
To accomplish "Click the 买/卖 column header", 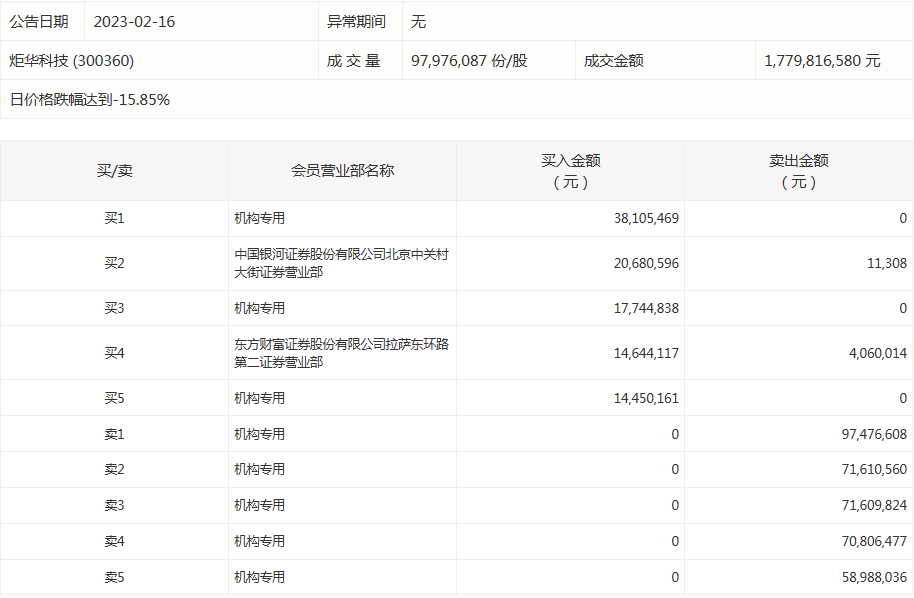I will [114, 171].
